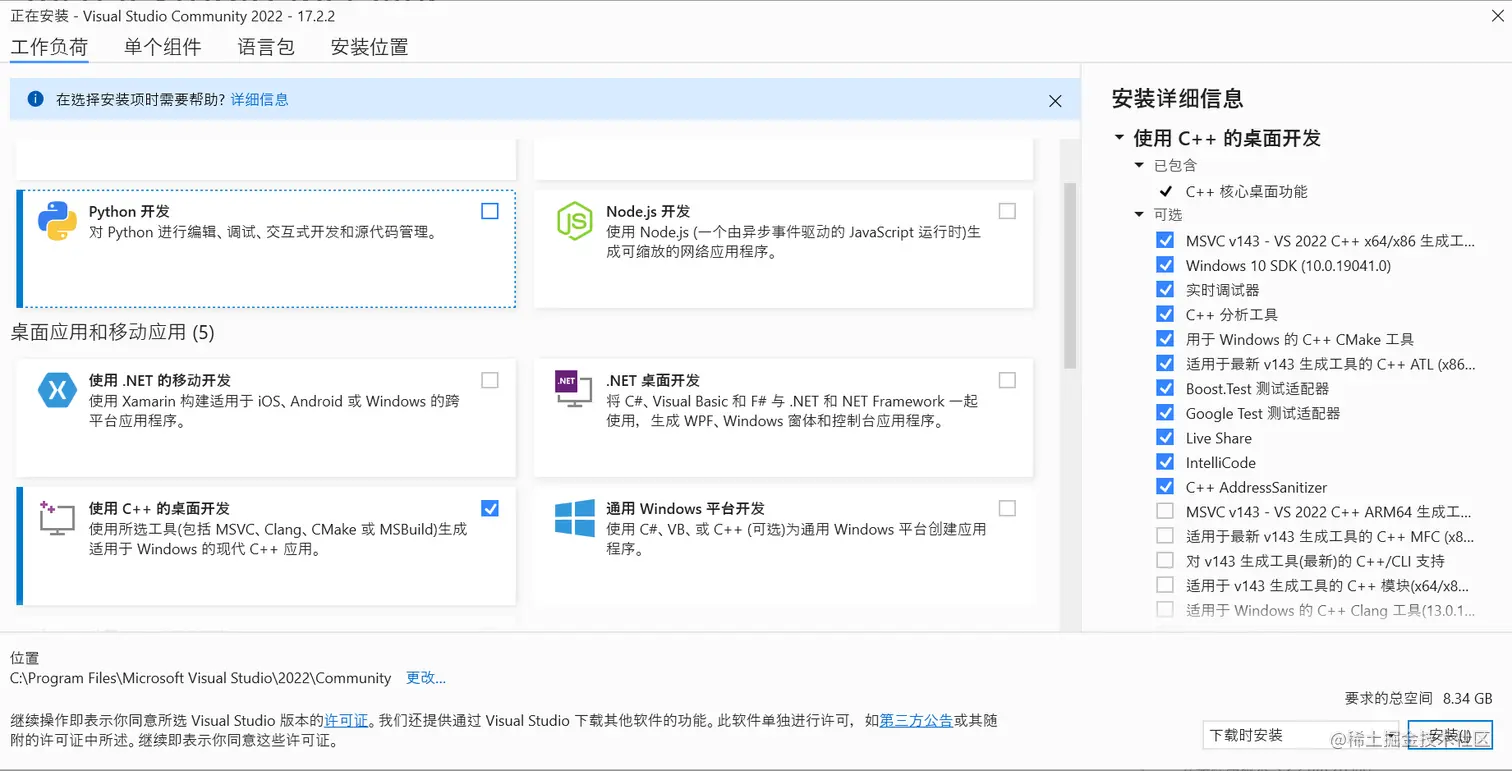This screenshot has width=1512, height=771.
Task: Uncheck Live Share component
Action: pyautogui.click(x=1165, y=437)
